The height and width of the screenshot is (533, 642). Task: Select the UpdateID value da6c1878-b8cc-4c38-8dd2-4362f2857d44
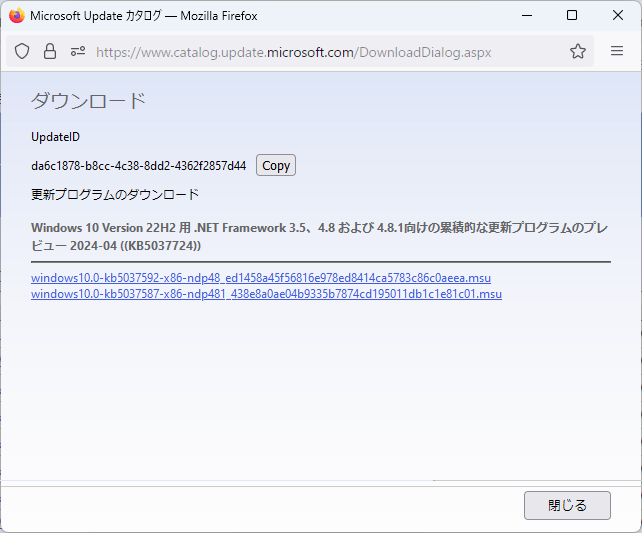pyautogui.click(x=138, y=166)
